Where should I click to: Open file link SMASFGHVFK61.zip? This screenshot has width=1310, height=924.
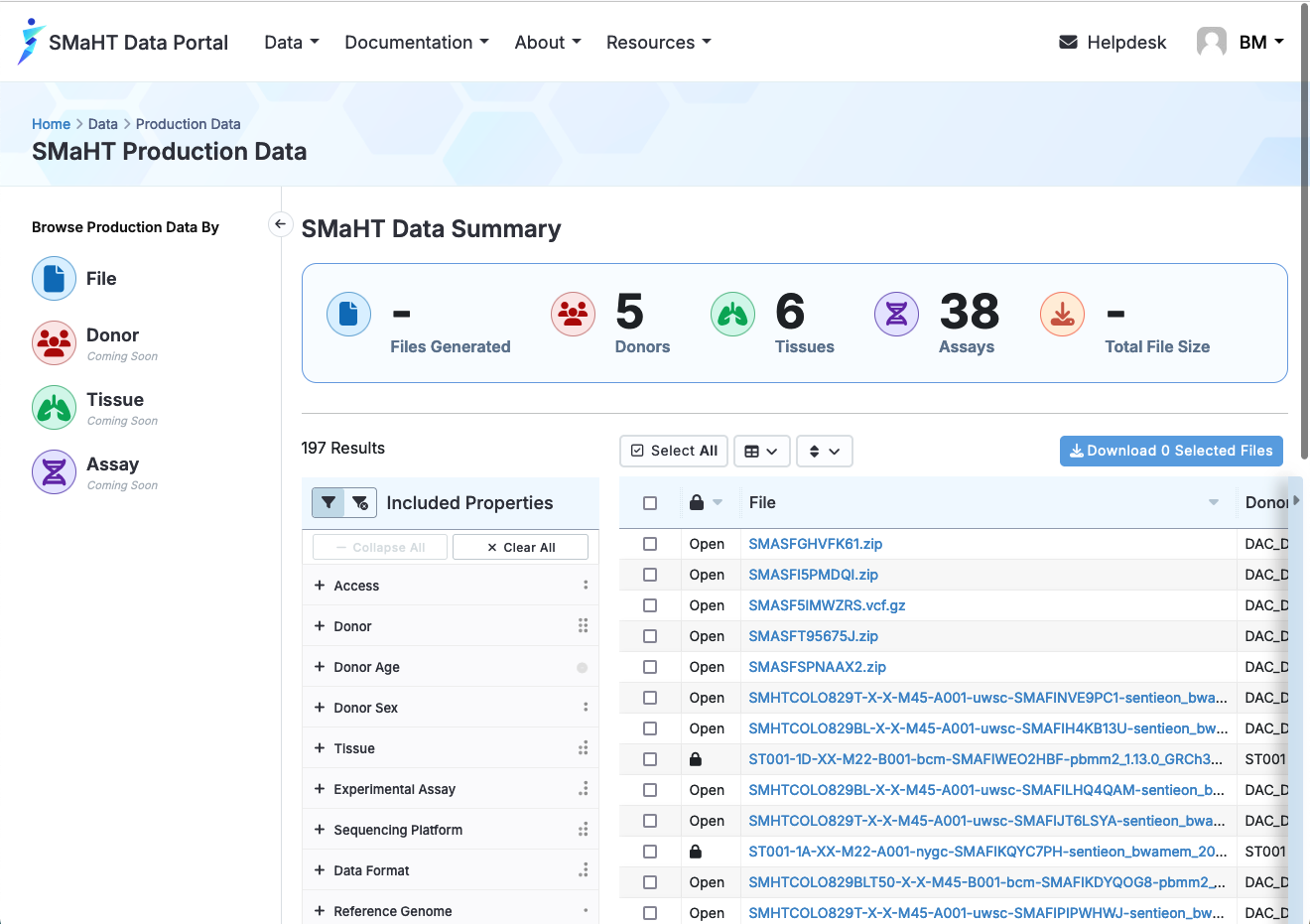816,544
